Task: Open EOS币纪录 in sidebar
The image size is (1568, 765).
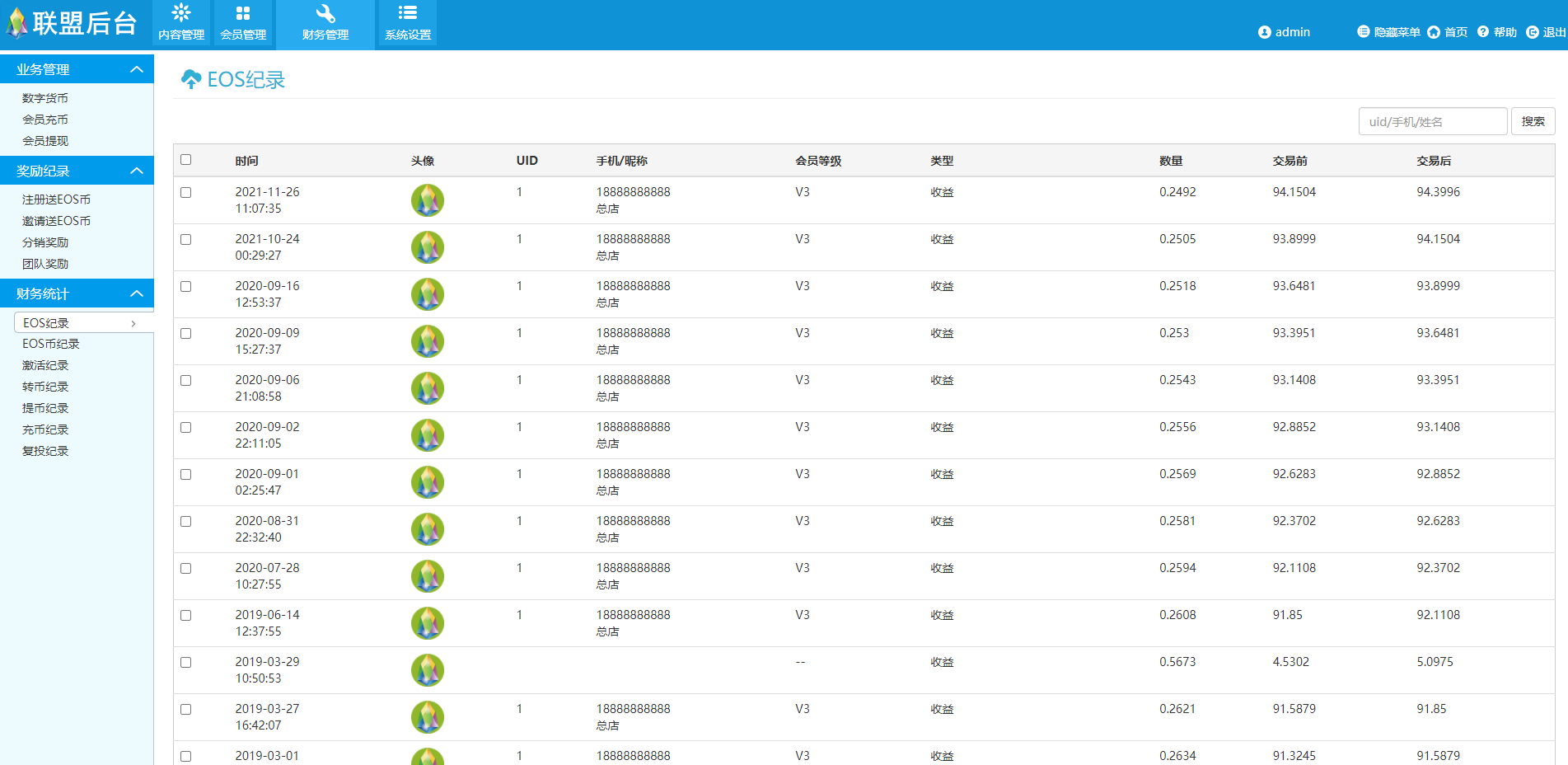Action: [x=51, y=344]
